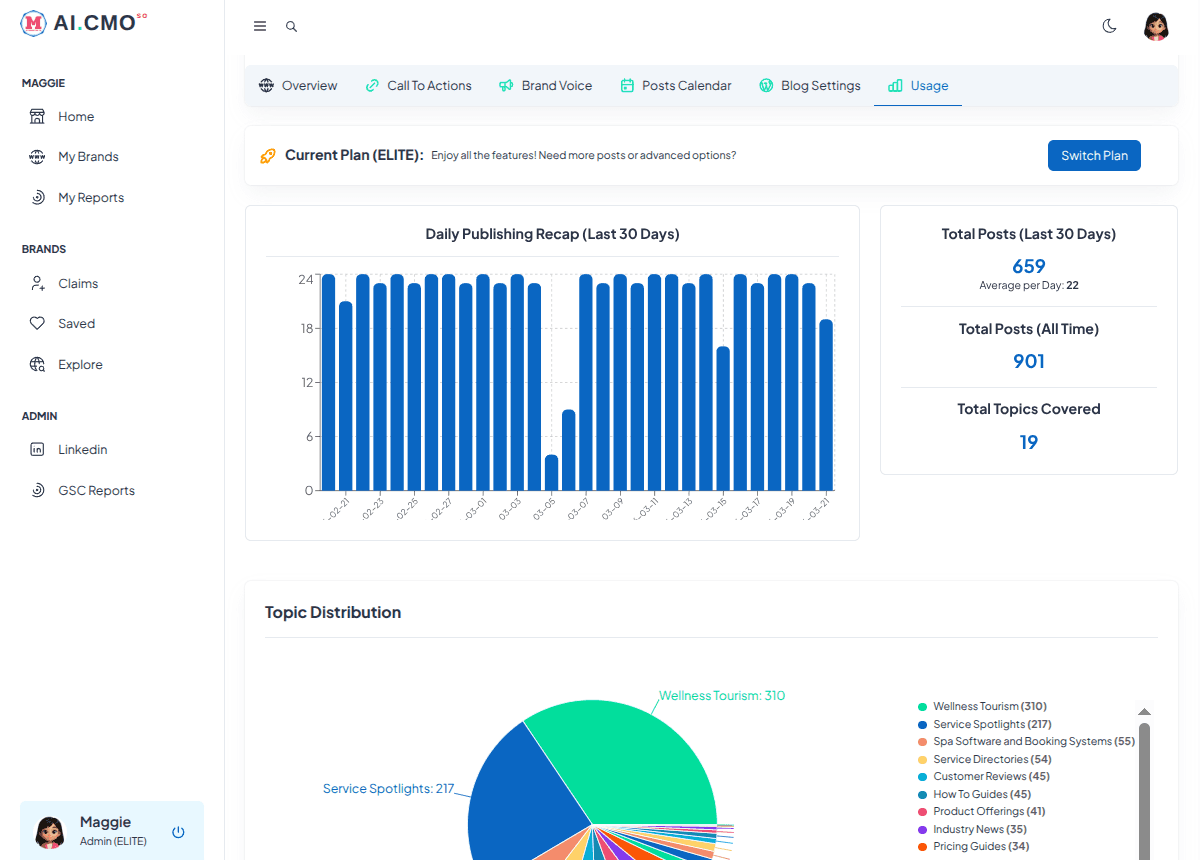This screenshot has width=1200, height=860.
Task: Open GSC Reports from the sidebar
Action: 94,490
